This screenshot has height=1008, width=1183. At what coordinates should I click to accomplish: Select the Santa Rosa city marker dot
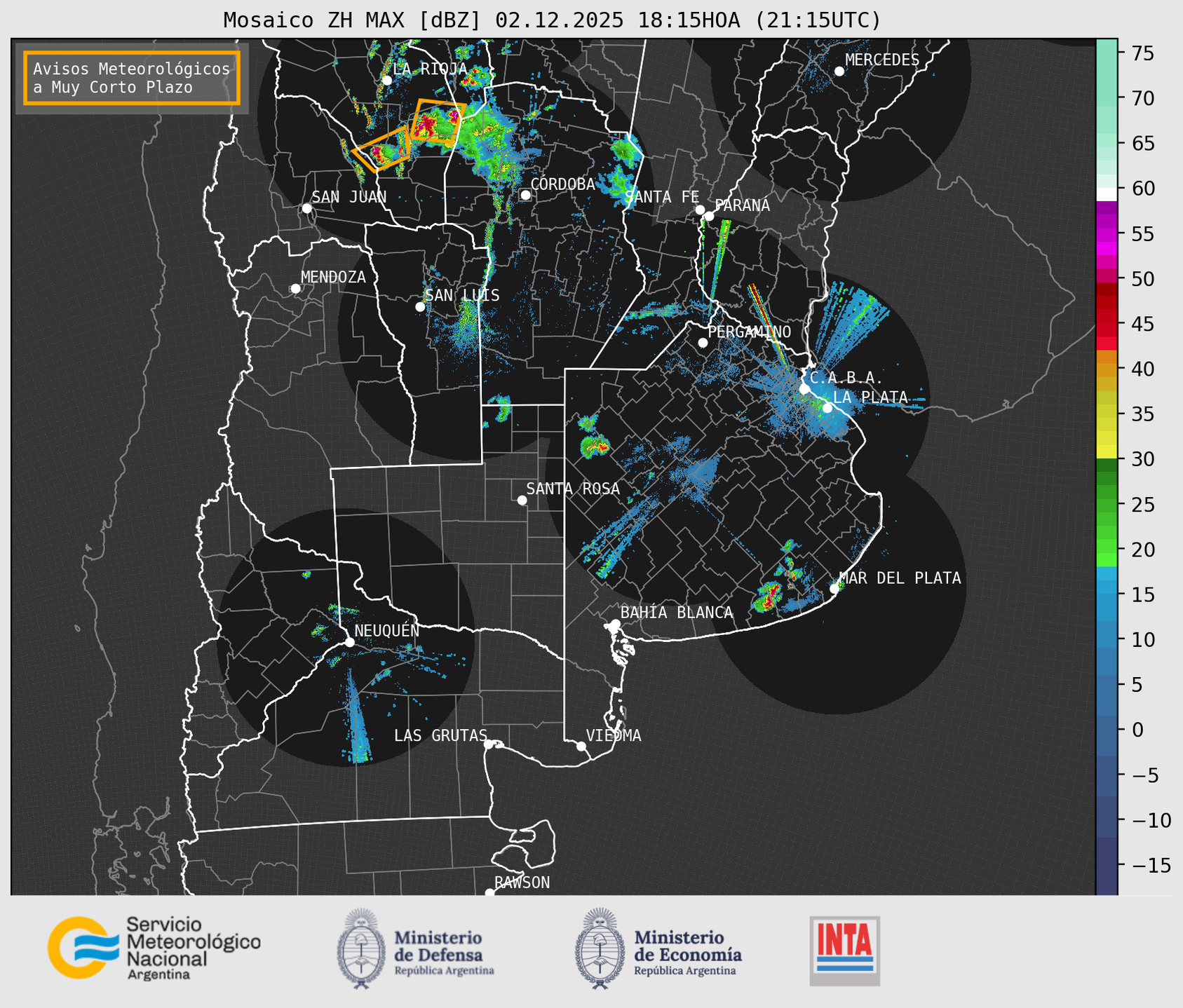click(522, 500)
